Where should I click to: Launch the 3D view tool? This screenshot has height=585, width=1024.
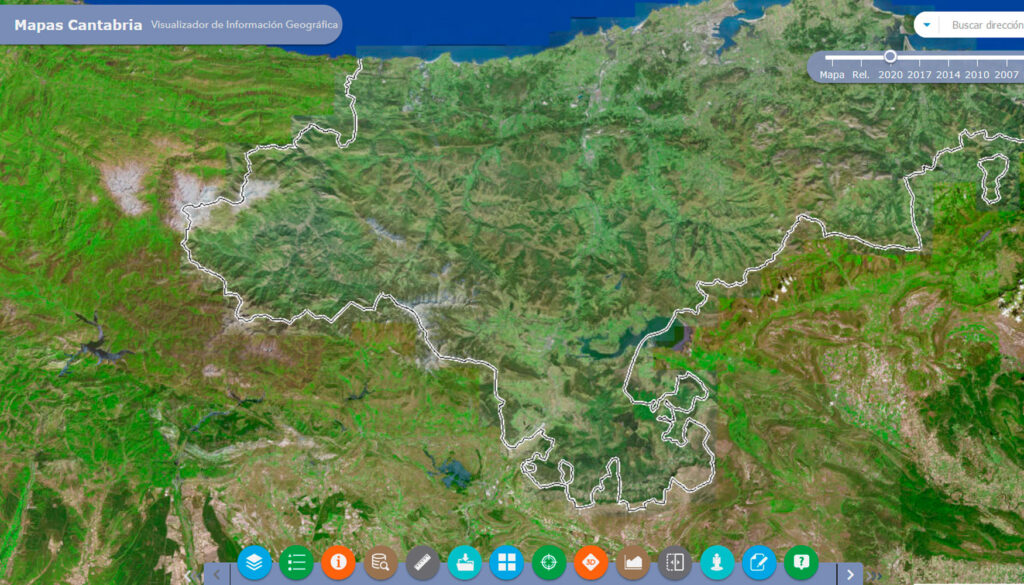[x=590, y=562]
